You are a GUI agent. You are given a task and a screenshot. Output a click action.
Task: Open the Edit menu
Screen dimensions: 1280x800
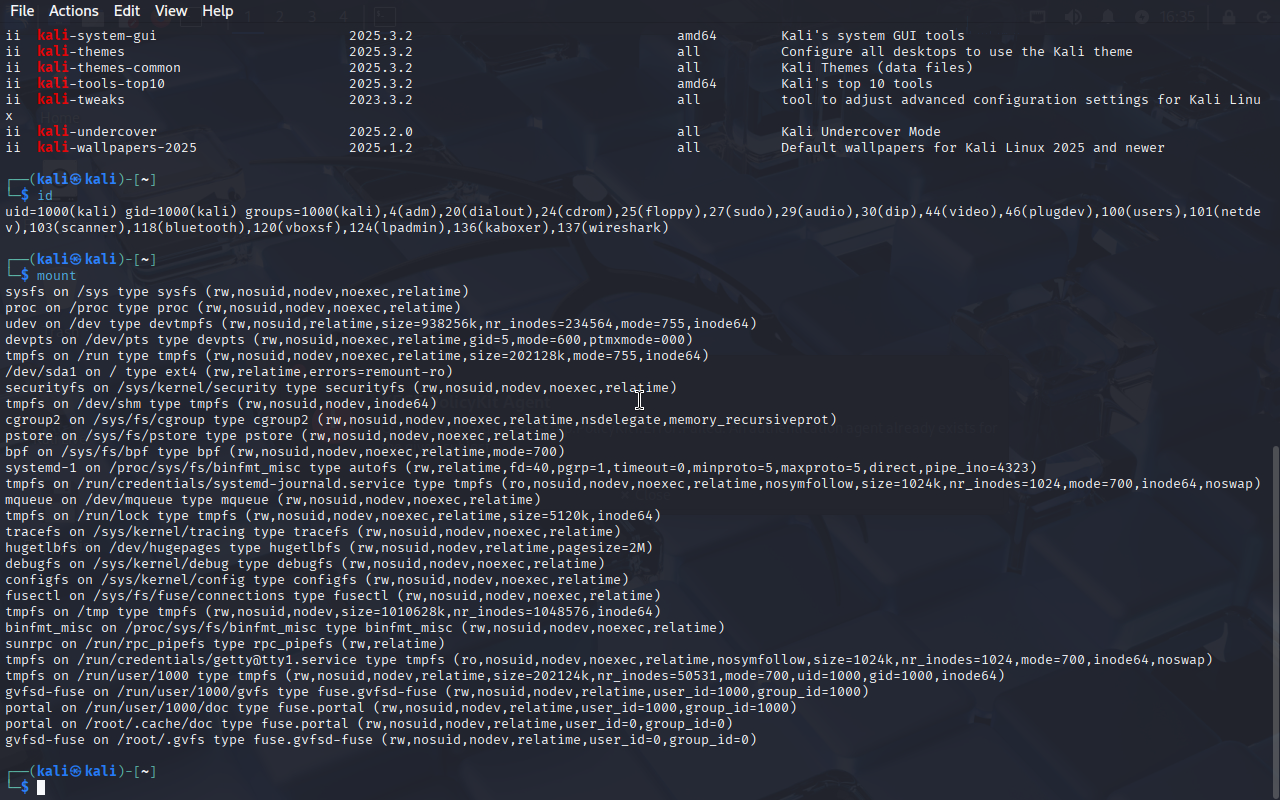point(127,11)
